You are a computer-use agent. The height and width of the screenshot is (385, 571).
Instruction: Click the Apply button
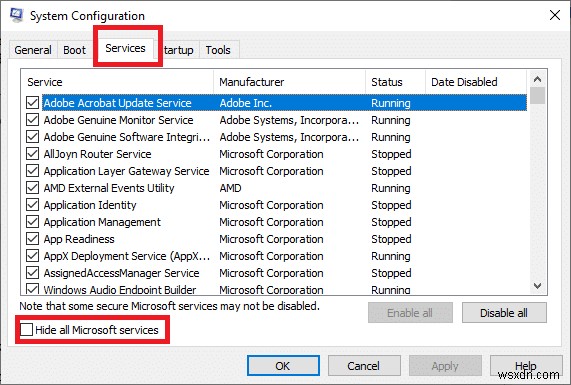(x=445, y=366)
